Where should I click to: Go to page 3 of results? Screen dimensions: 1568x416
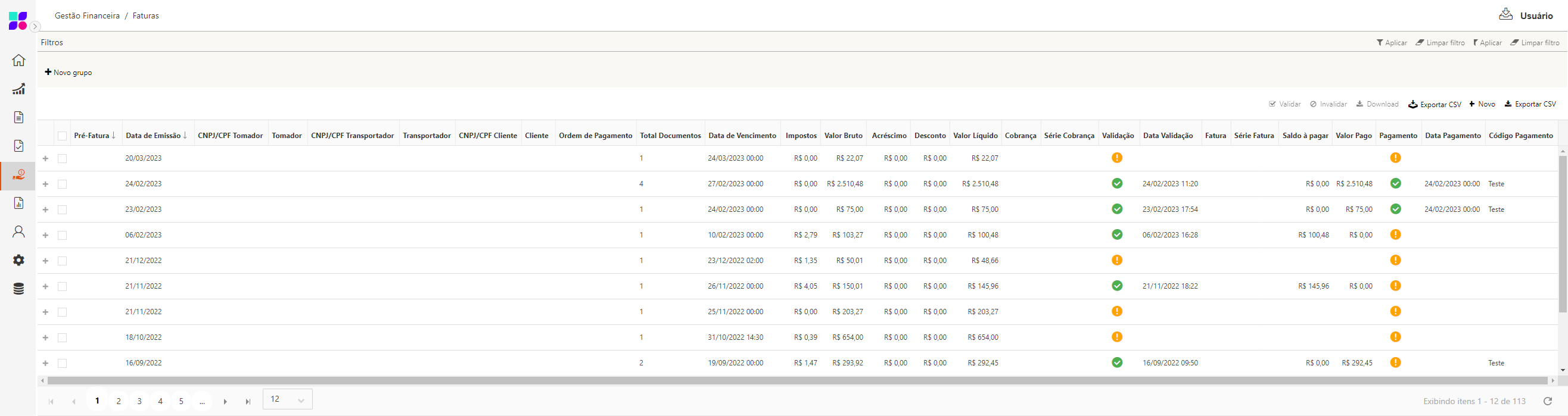[x=139, y=401]
